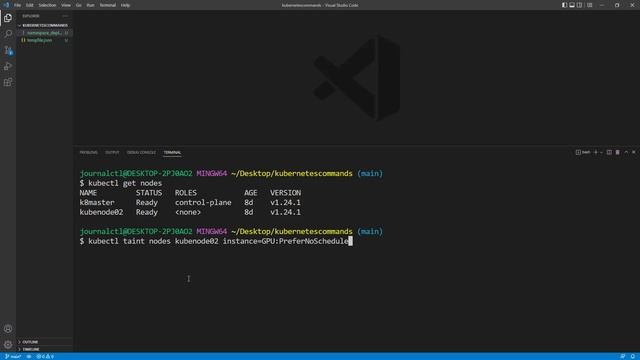
Task: Toggle secondary side bar layout button
Action: pos(579,5)
